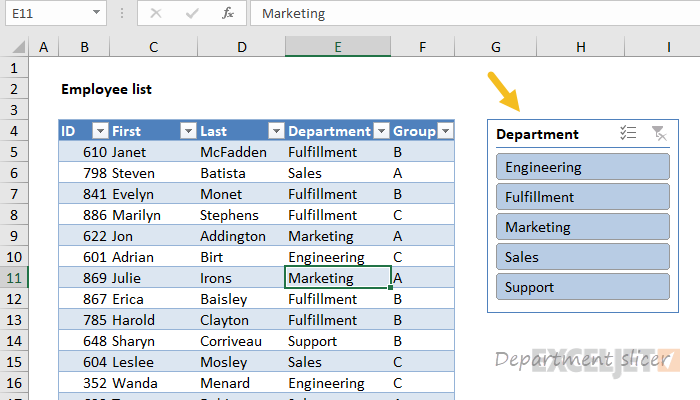Click Steven's Sales department cell
The height and width of the screenshot is (400, 700).
338,173
